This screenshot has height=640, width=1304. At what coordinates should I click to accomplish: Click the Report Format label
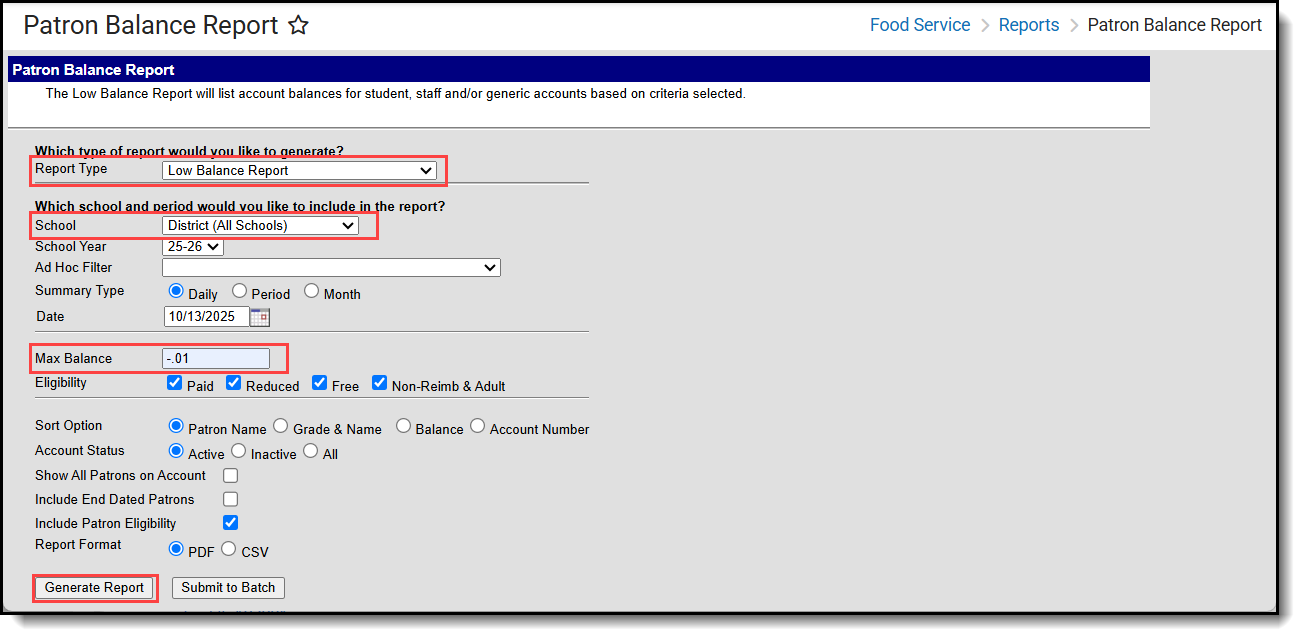tap(78, 545)
